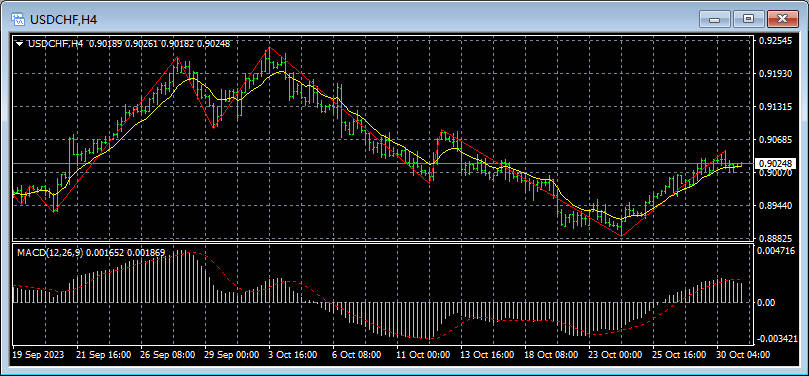Click the USDCHF,H4 title bar text
This screenshot has width=809, height=376.
(x=63, y=20)
